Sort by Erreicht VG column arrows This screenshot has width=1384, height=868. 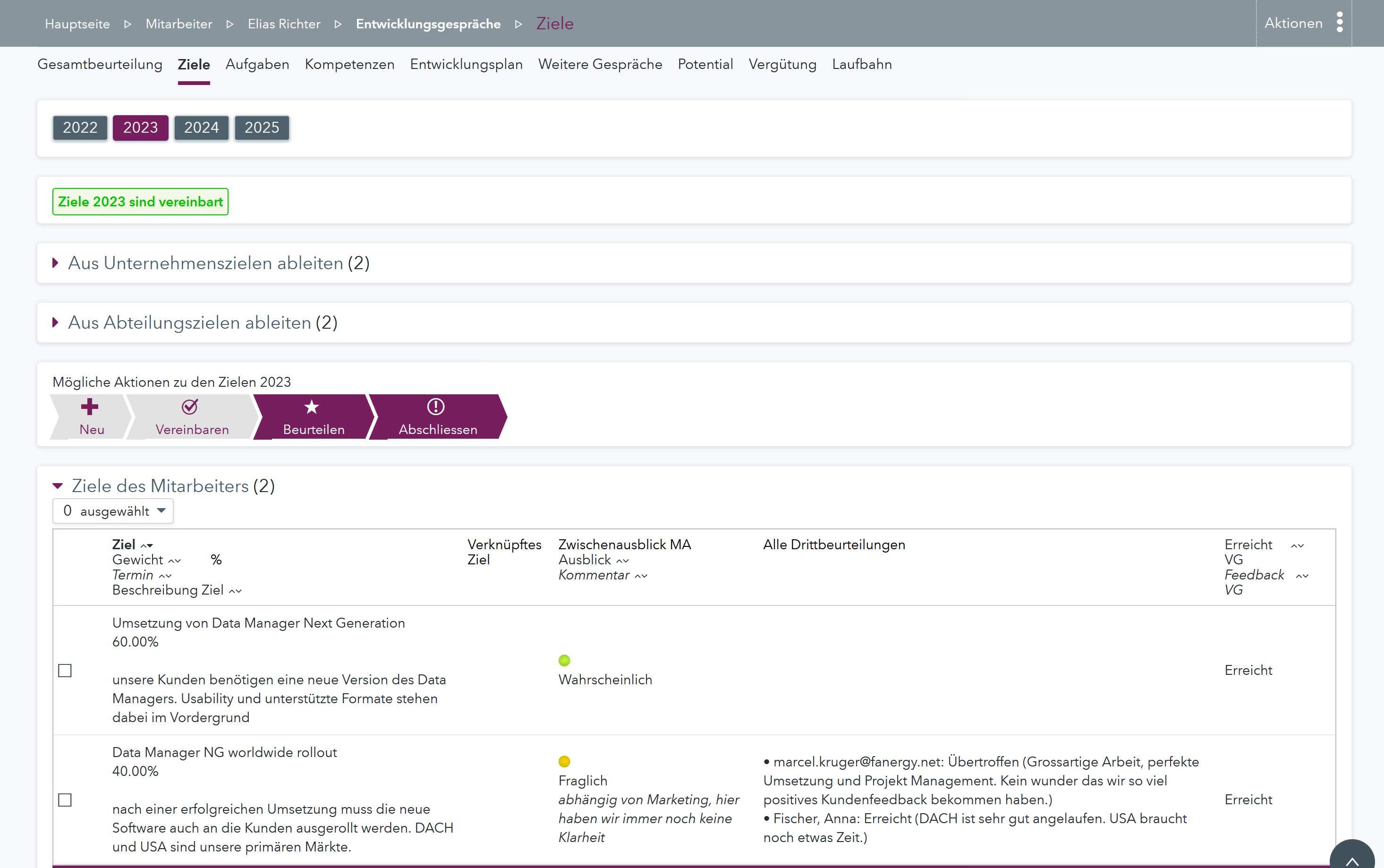(x=1297, y=545)
